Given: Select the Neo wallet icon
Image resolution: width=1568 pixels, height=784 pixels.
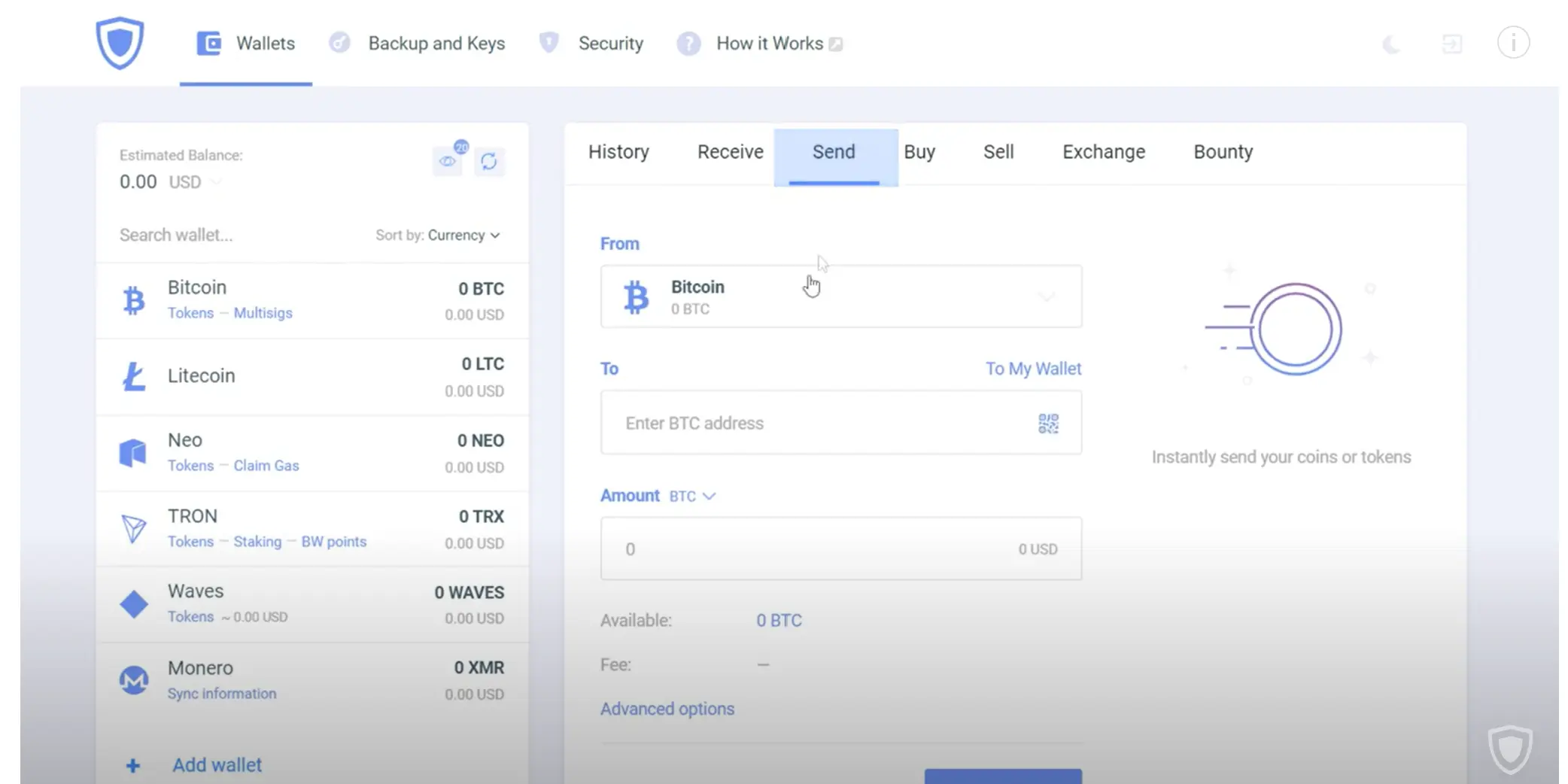Looking at the screenshot, I should click(133, 453).
